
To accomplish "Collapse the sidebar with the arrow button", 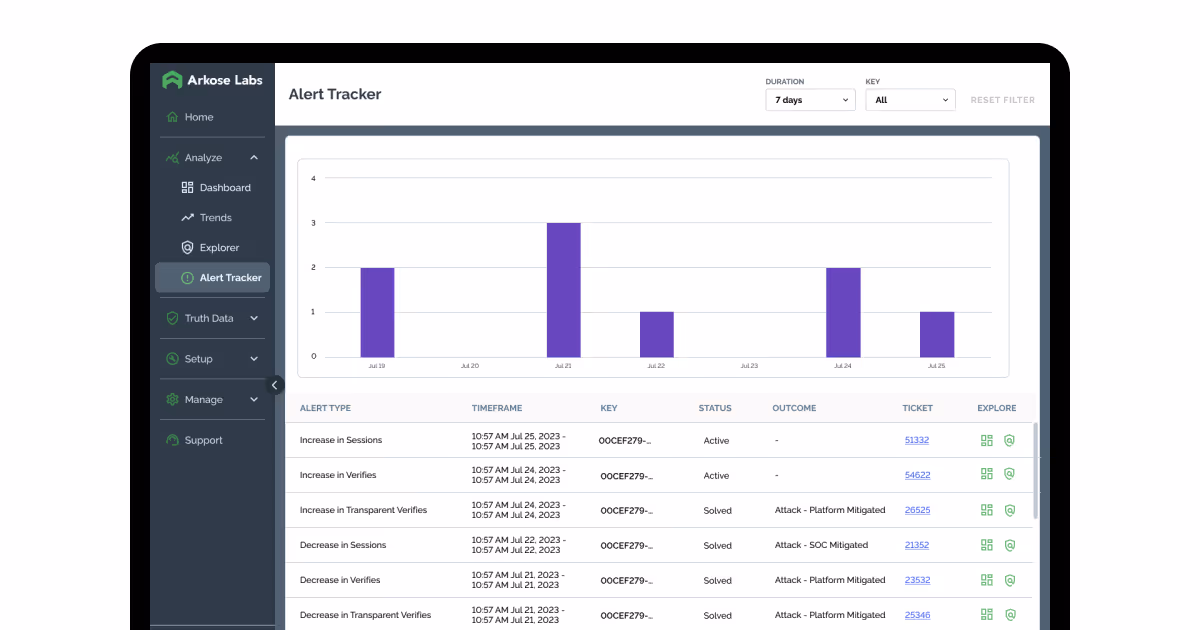I will 276,385.
